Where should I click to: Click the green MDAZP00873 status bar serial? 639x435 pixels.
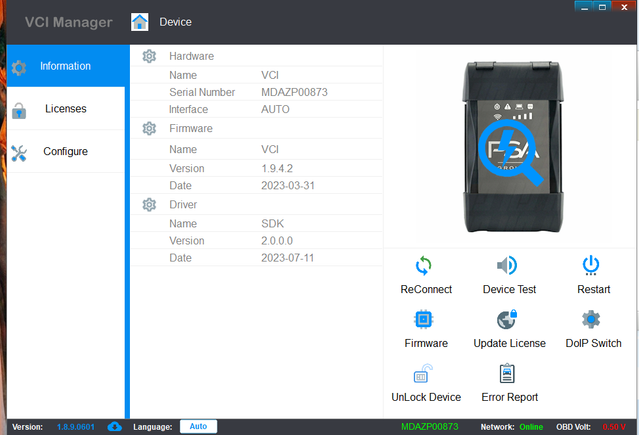[x=430, y=427]
